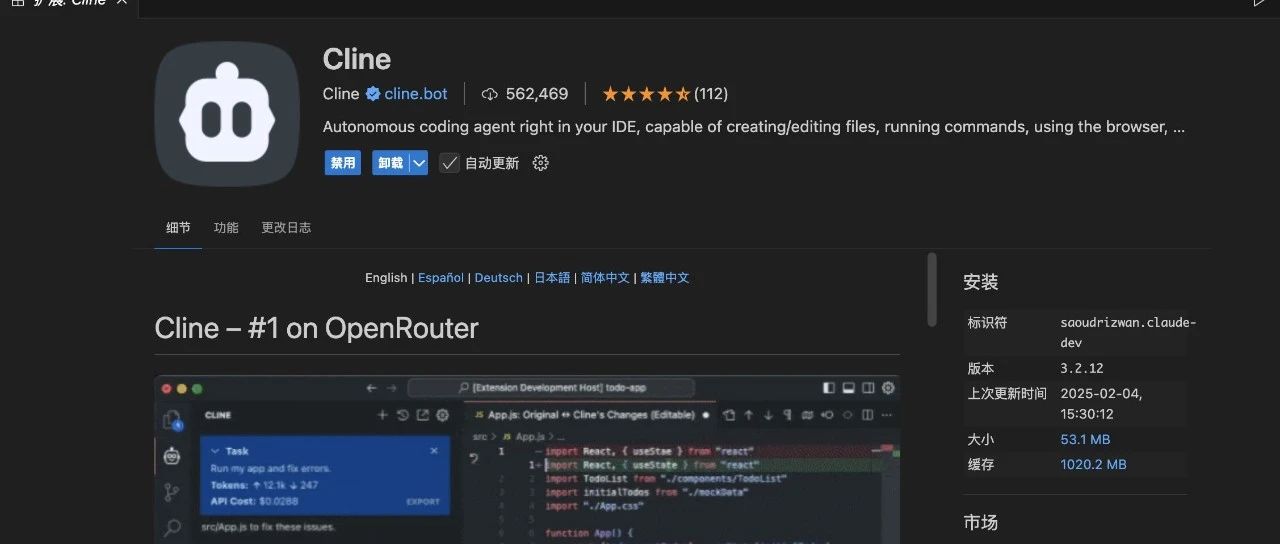Click the cloud download count icon
The height and width of the screenshot is (544, 1280).
(490, 94)
